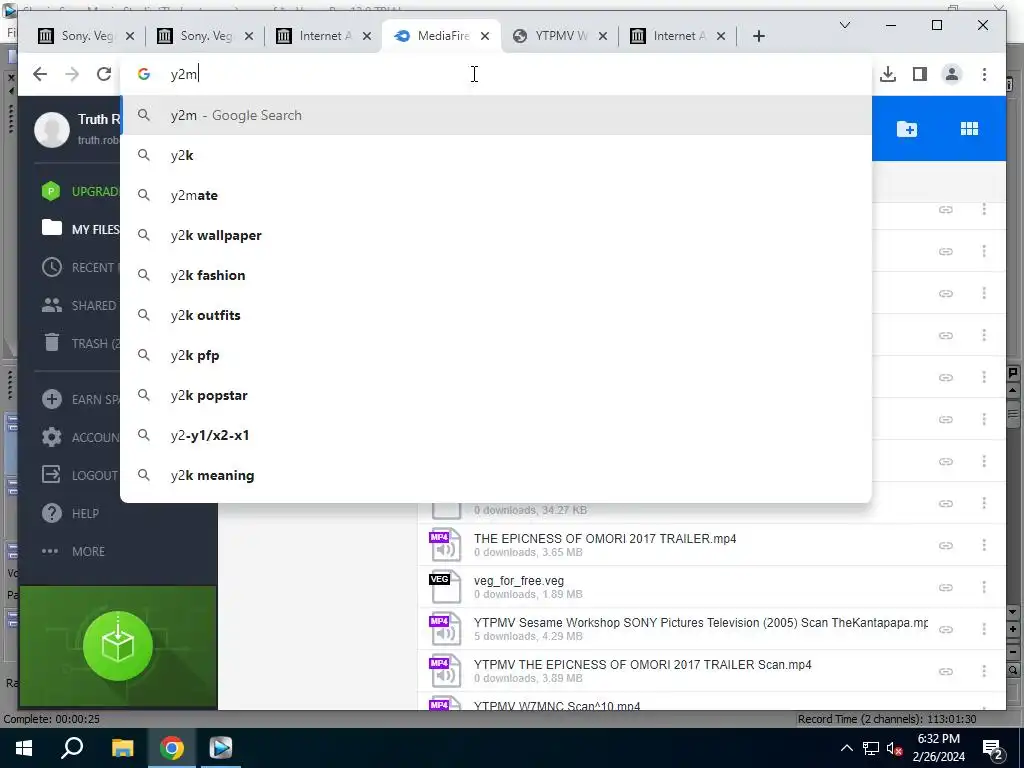Viewport: 1024px width, 768px height.
Task: Switch to first Sony Vegas tab
Action: (86, 36)
